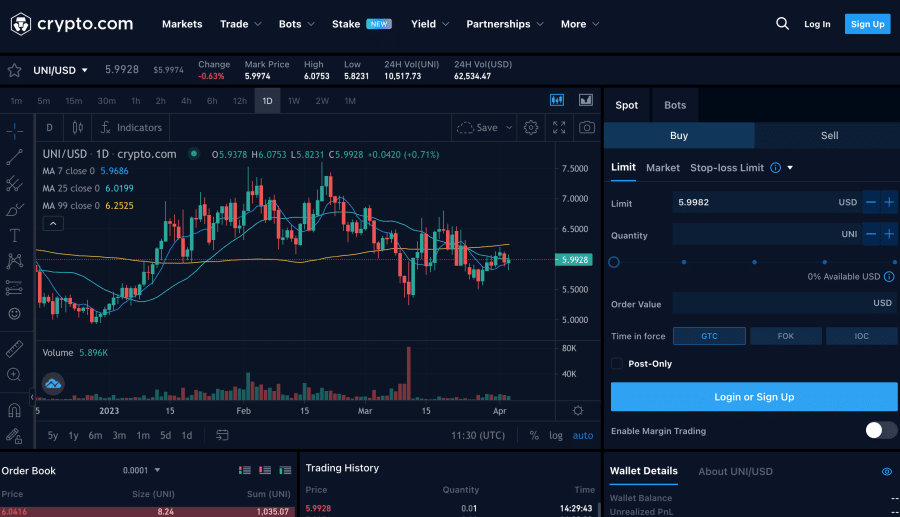Open order book 0.0001 precision dropdown
This screenshot has width=900, height=517.
point(141,470)
